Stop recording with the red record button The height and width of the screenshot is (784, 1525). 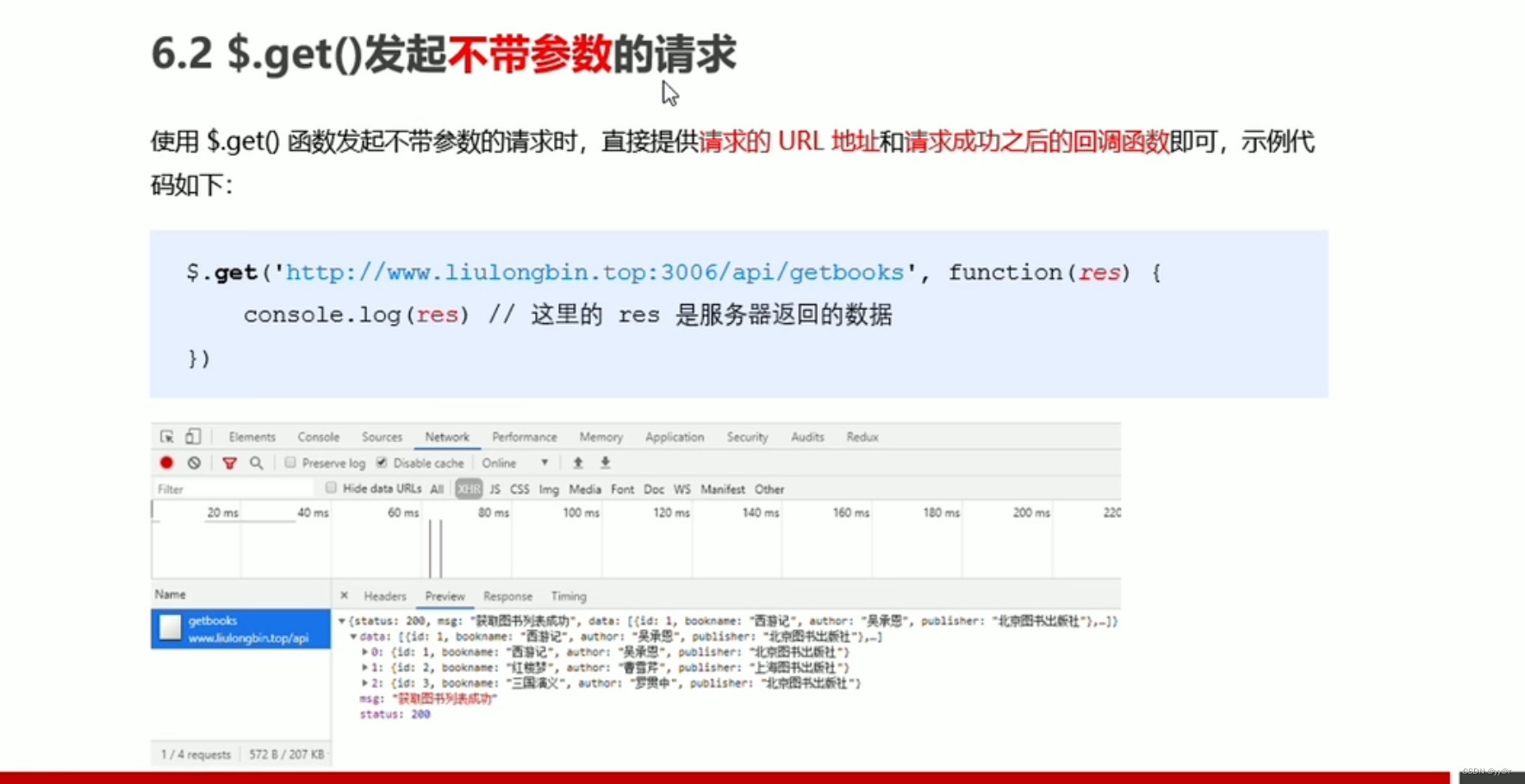tap(166, 463)
